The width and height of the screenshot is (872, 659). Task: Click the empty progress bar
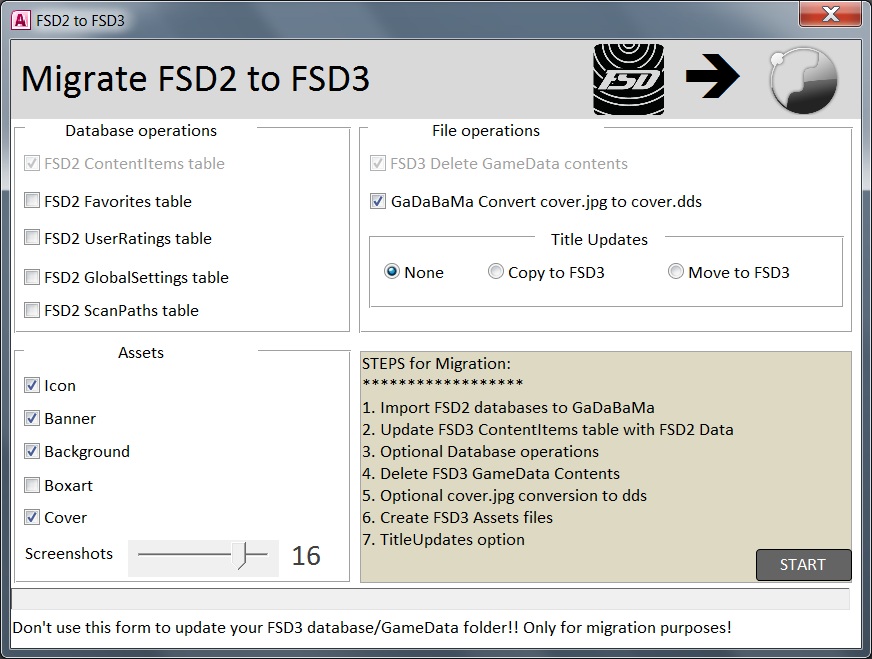click(430, 599)
